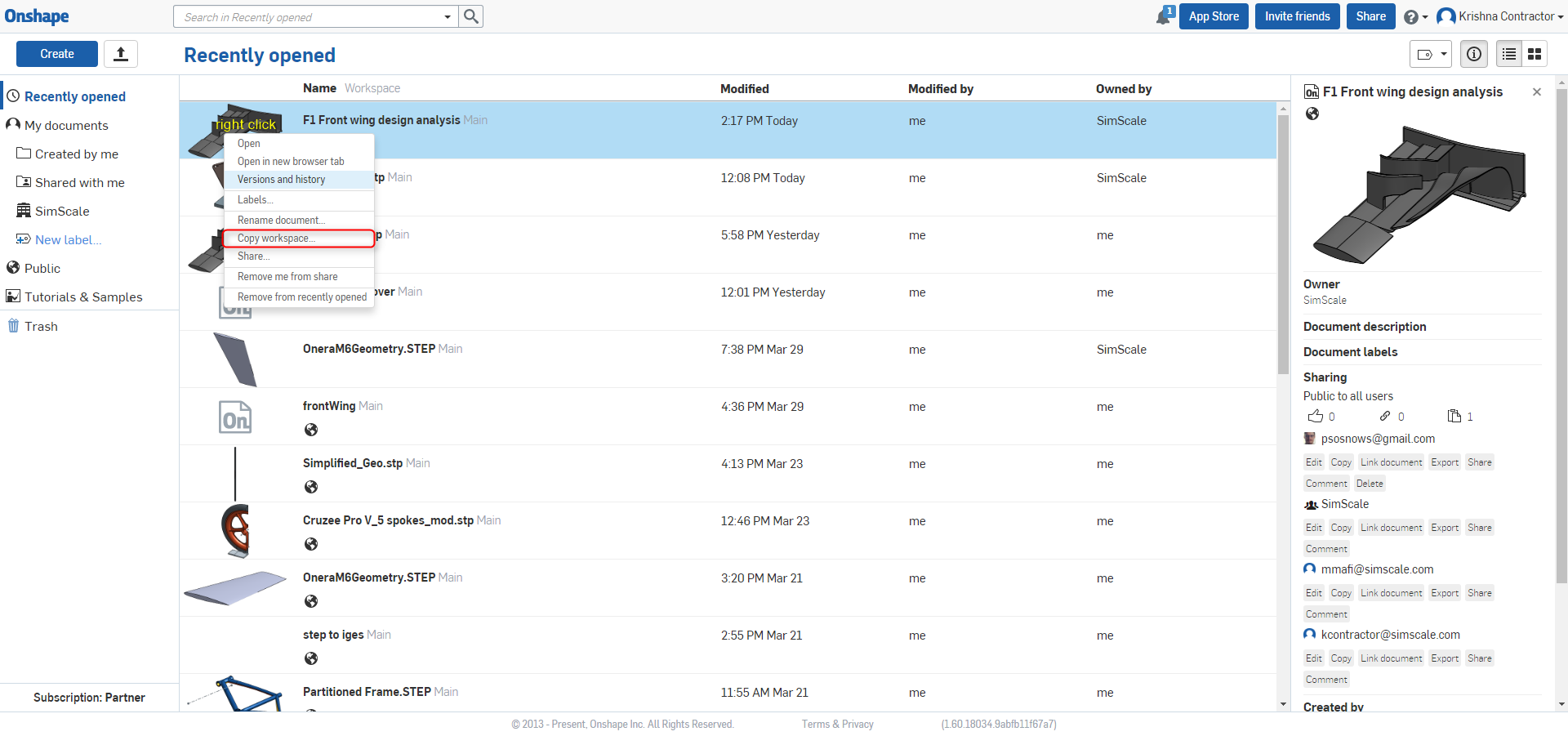This screenshot has height=736, width=1568.
Task: Choose Open in new browser tab
Action: (299, 161)
